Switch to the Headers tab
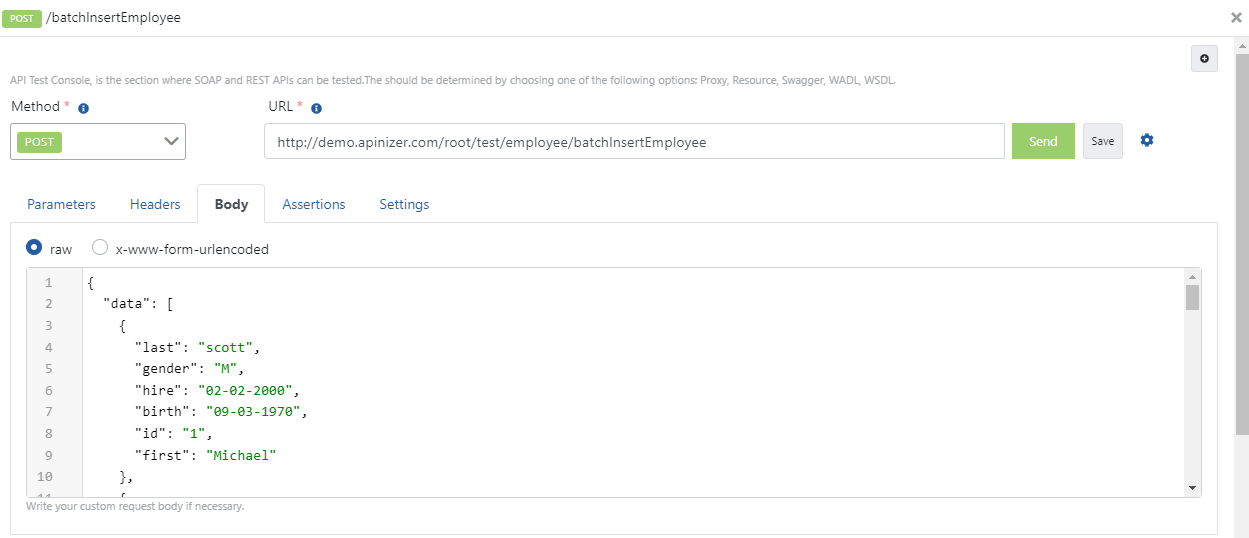The height and width of the screenshot is (538, 1249). pyautogui.click(x=155, y=204)
